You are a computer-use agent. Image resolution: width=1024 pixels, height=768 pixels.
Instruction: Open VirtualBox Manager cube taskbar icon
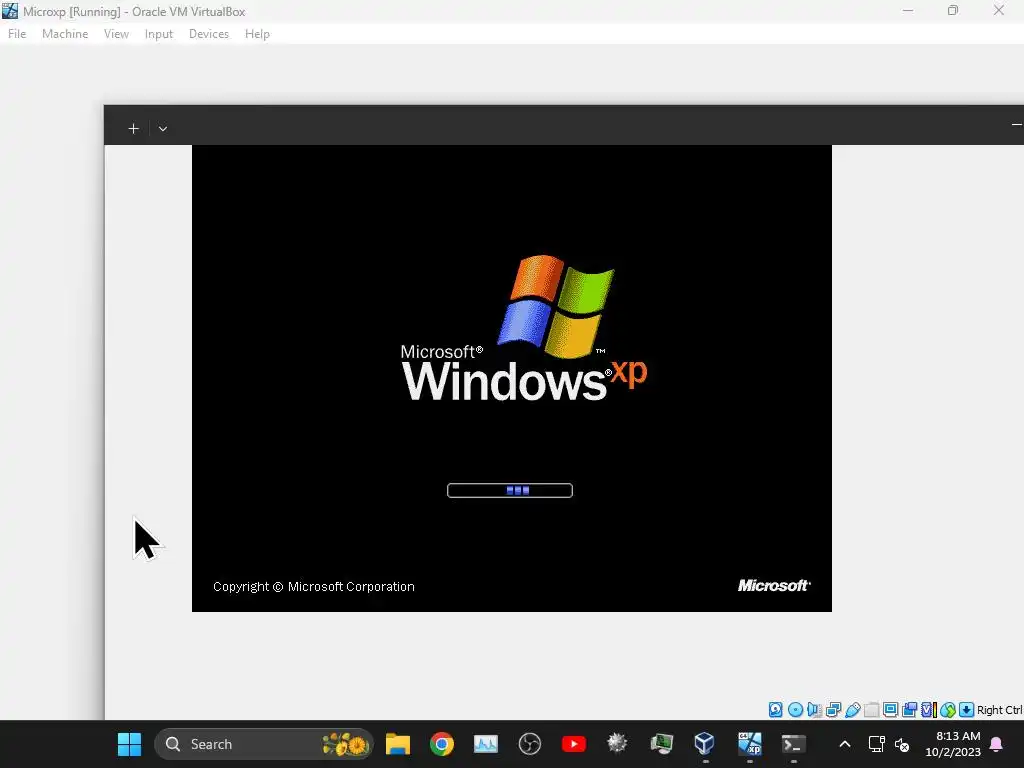point(705,743)
